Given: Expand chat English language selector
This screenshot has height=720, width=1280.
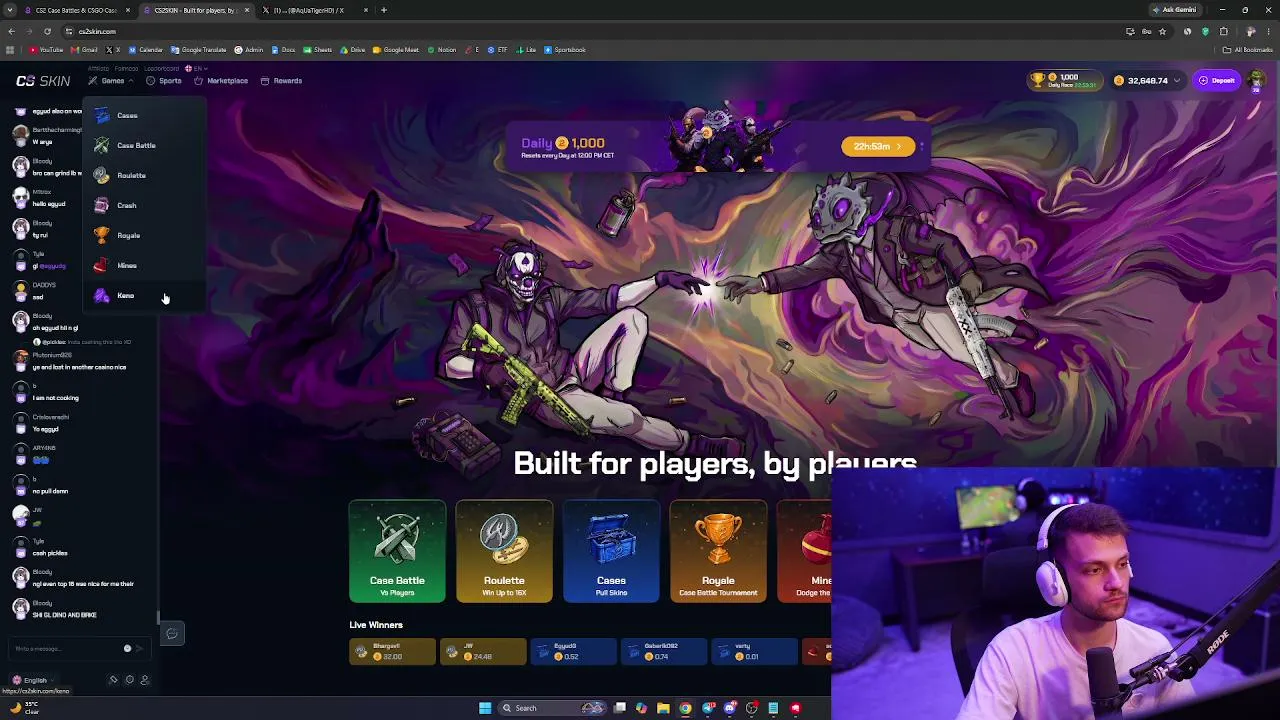Looking at the screenshot, I should pos(32,680).
